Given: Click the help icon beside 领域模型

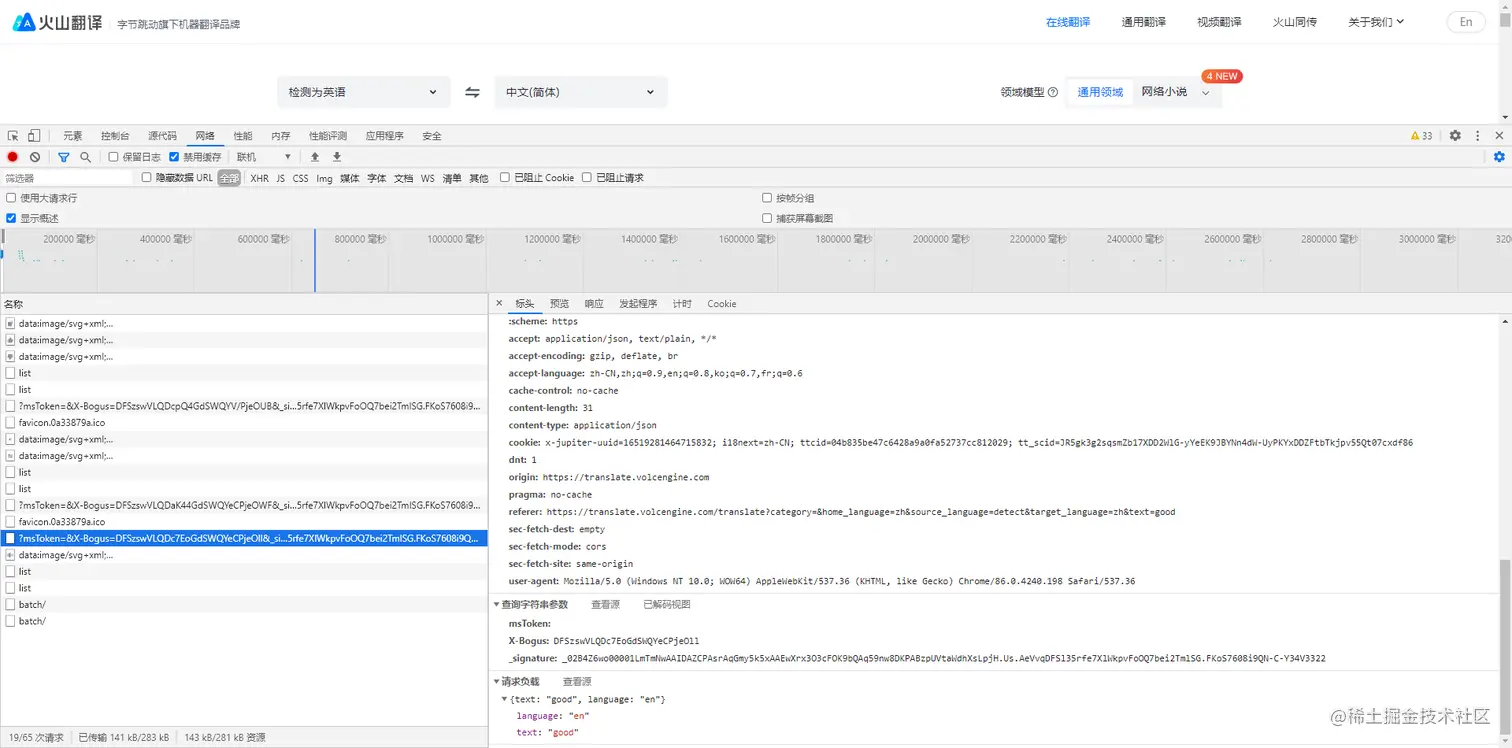Looking at the screenshot, I should pos(1052,92).
